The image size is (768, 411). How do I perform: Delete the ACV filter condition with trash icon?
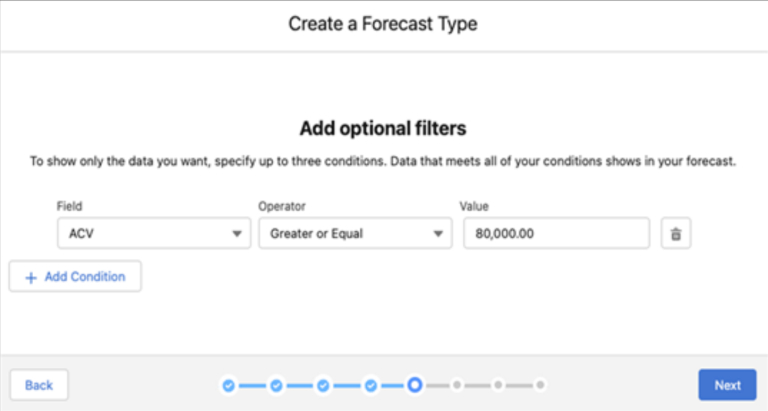coord(676,234)
